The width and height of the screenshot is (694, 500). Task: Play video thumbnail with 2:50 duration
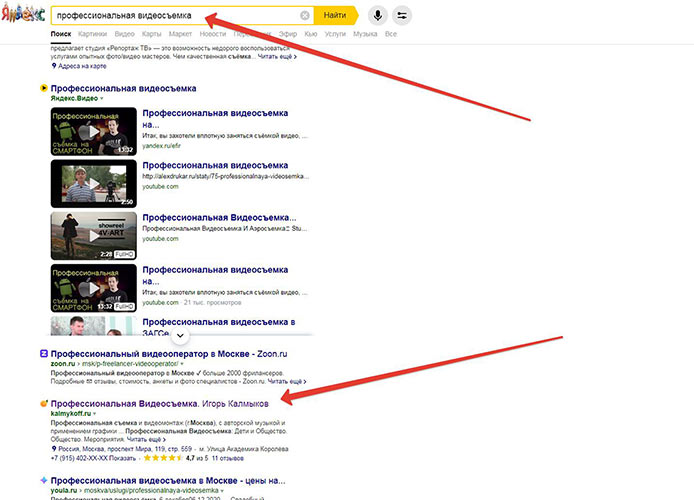coord(94,184)
